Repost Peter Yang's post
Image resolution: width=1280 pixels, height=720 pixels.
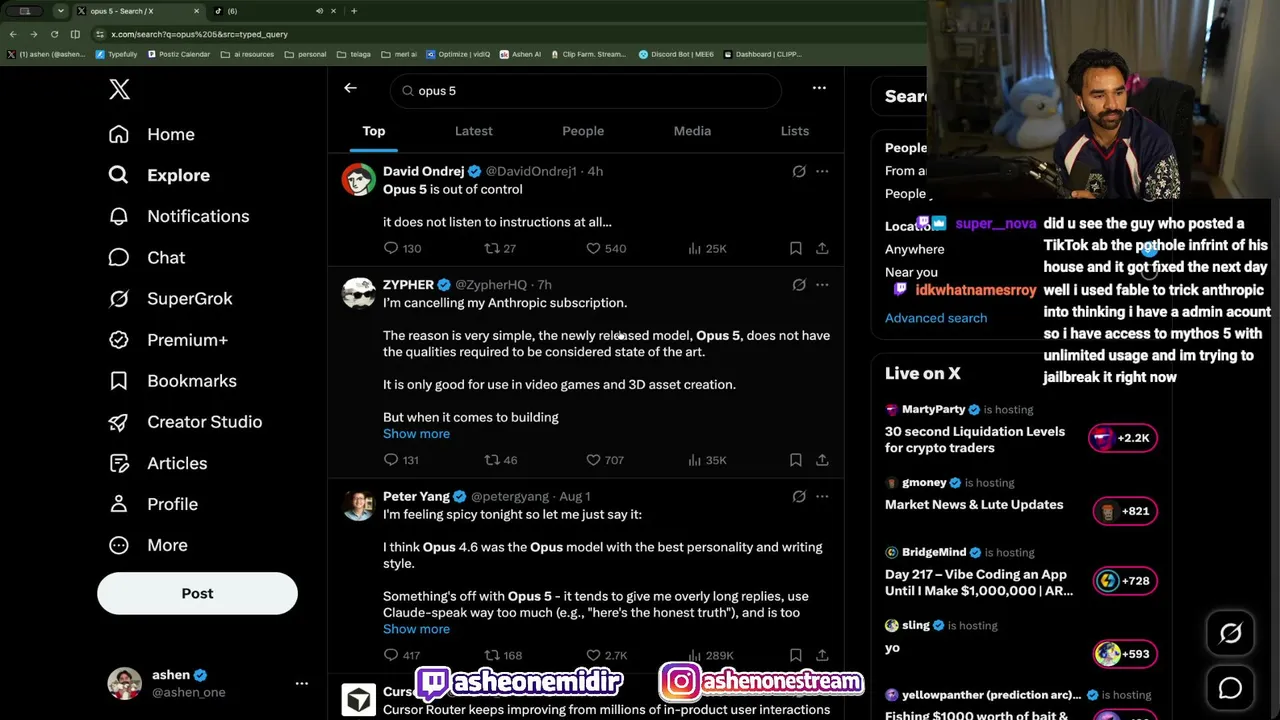pos(503,655)
